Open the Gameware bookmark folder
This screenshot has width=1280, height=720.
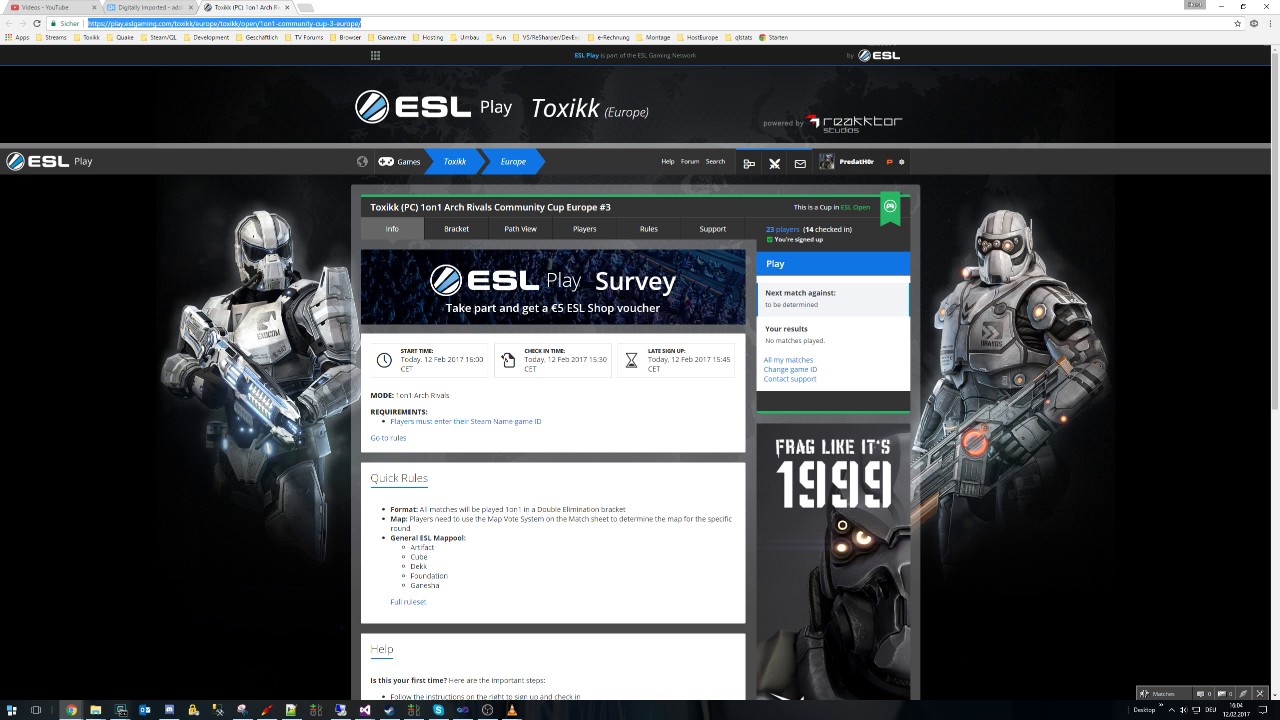coord(387,37)
